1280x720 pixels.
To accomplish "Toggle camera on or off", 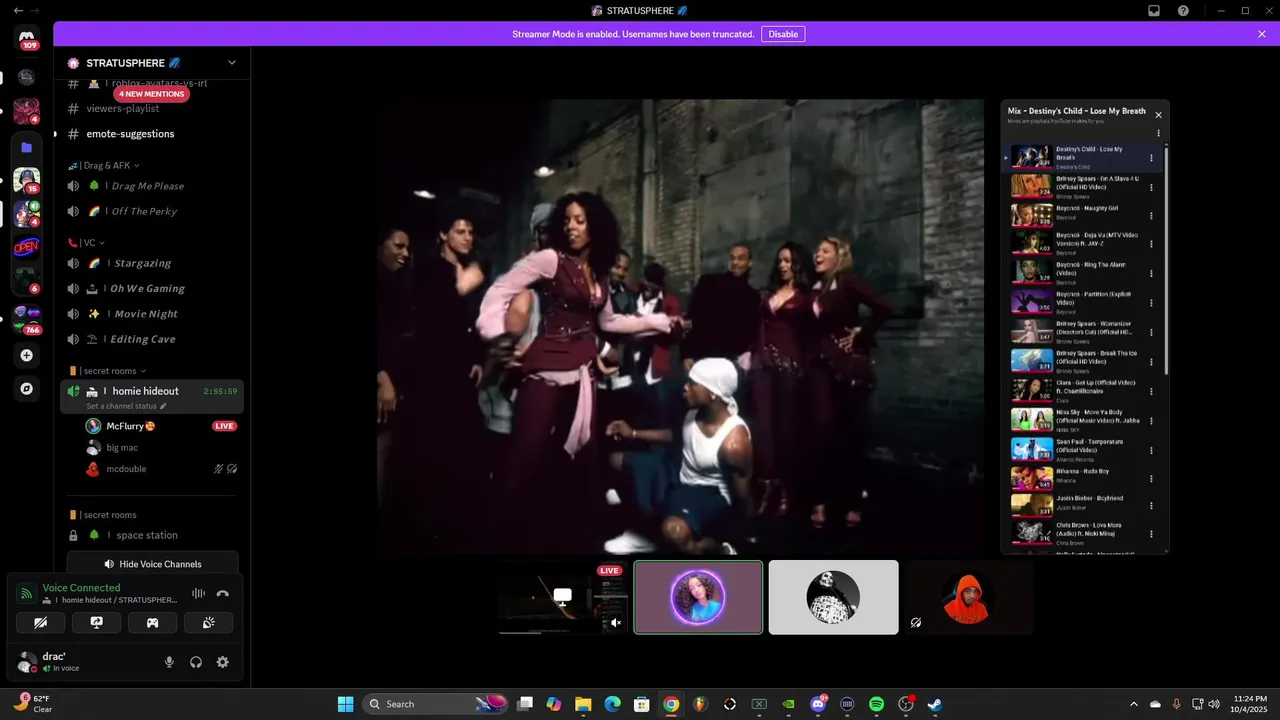I will coord(41,622).
